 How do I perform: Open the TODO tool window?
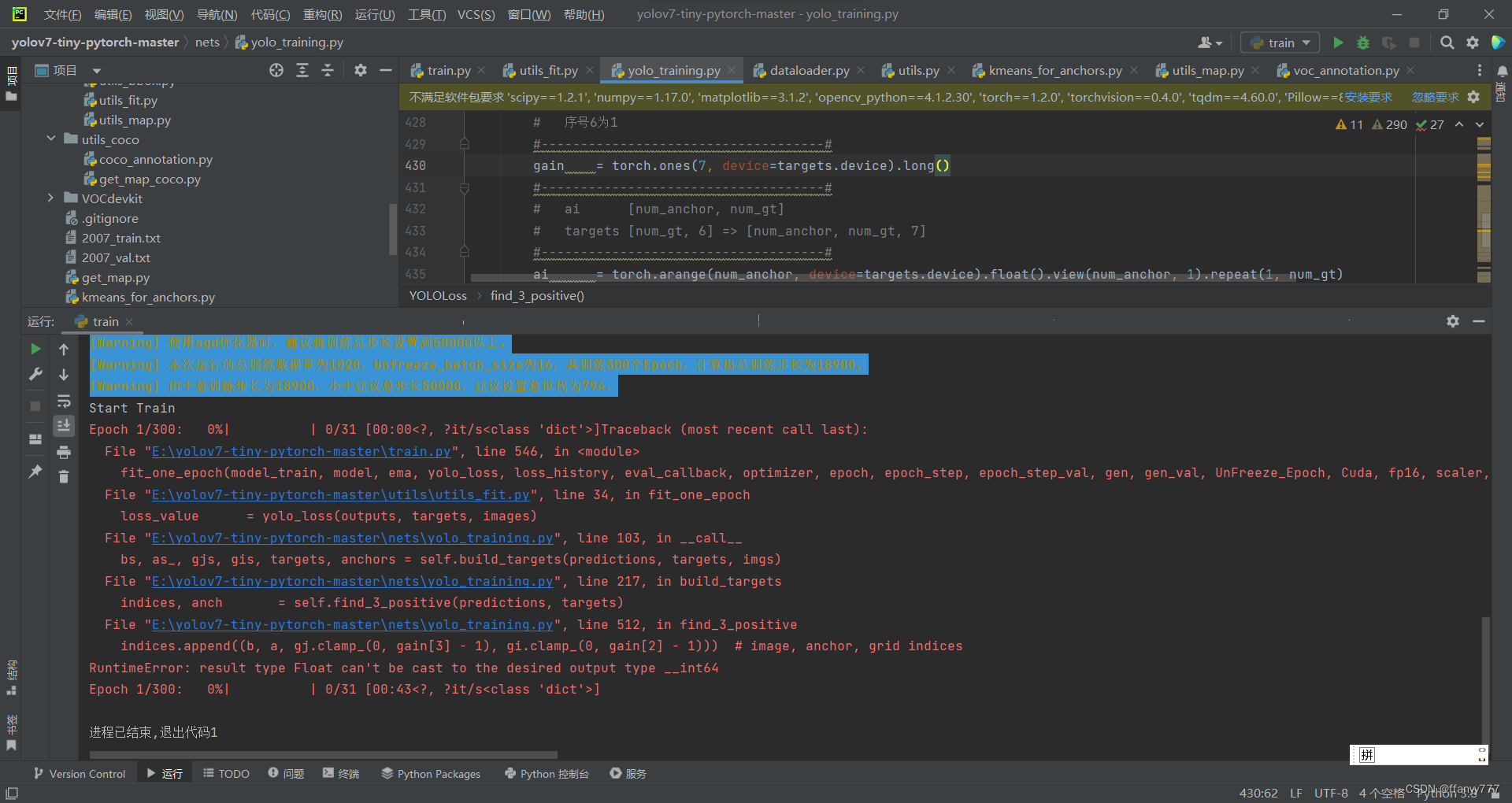tap(226, 774)
